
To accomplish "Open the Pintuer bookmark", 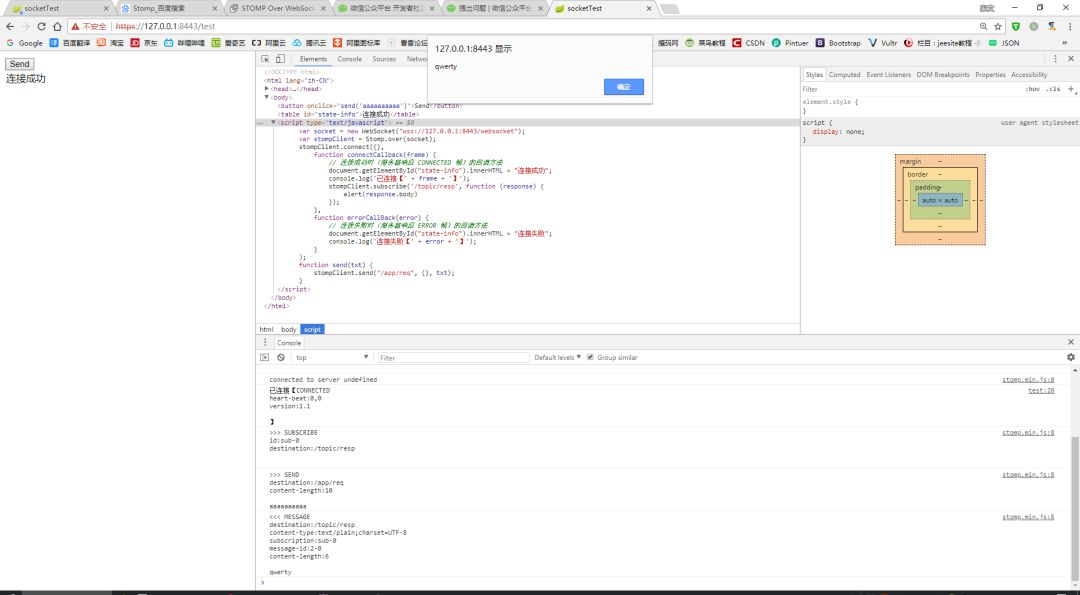I will [790, 43].
